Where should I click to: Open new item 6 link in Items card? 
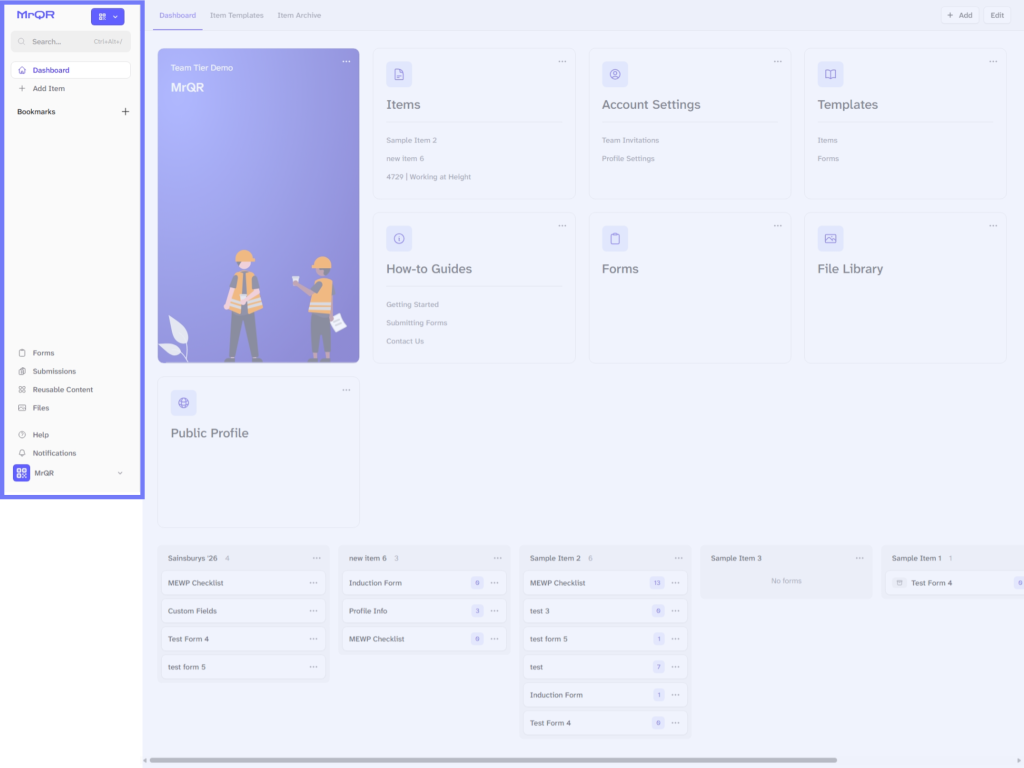405,159
